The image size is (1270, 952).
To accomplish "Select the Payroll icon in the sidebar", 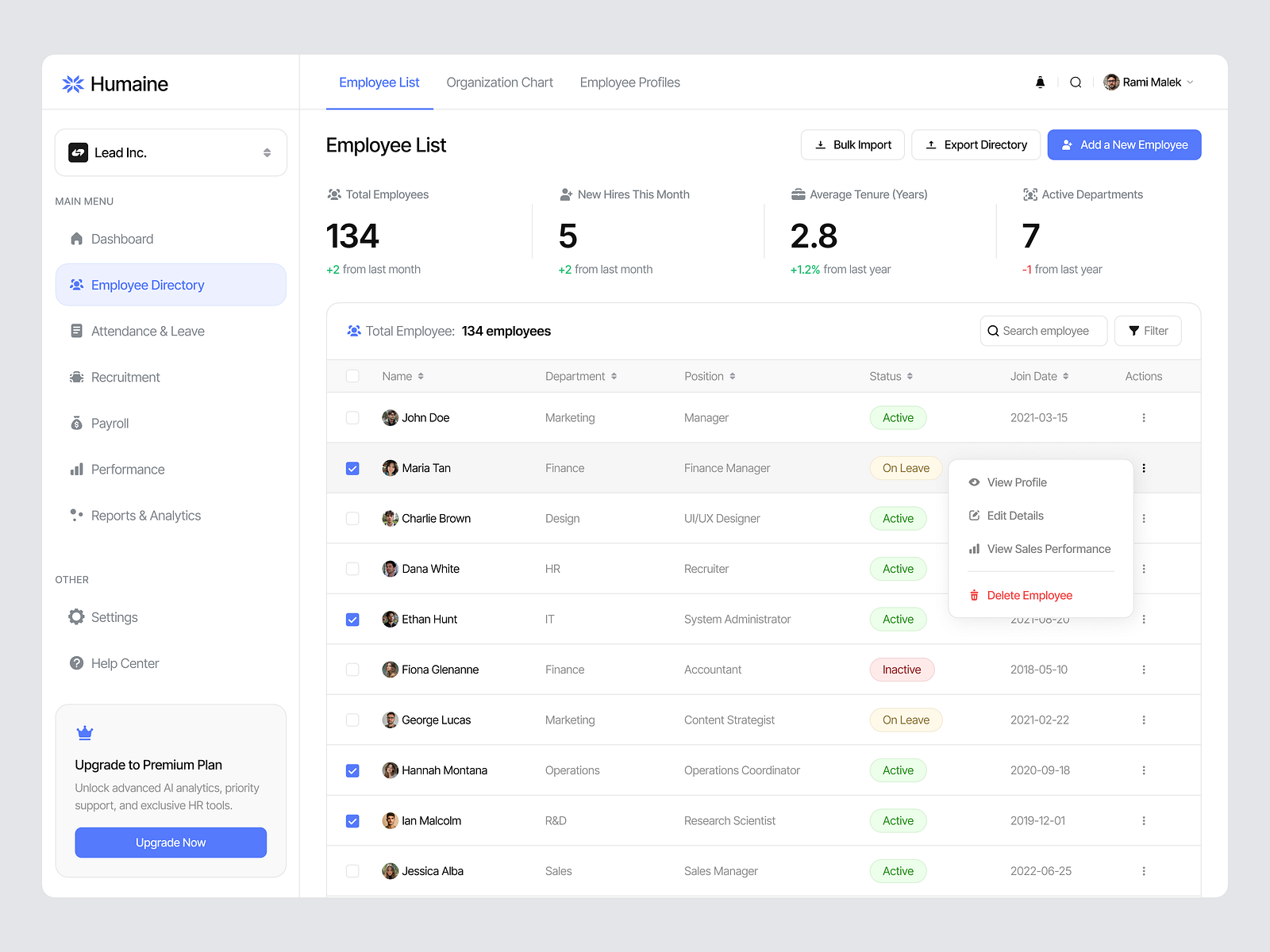I will [x=75, y=423].
